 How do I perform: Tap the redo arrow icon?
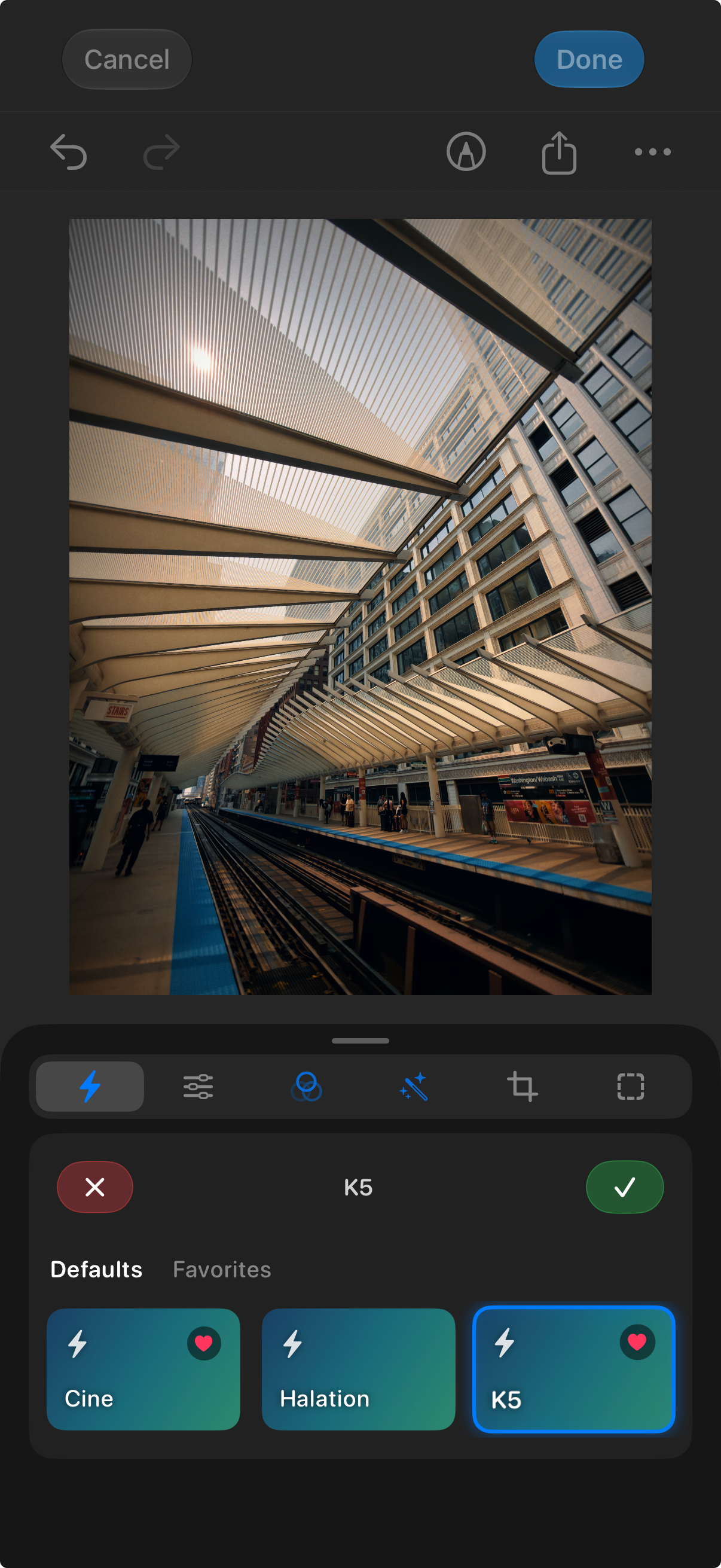click(x=162, y=151)
